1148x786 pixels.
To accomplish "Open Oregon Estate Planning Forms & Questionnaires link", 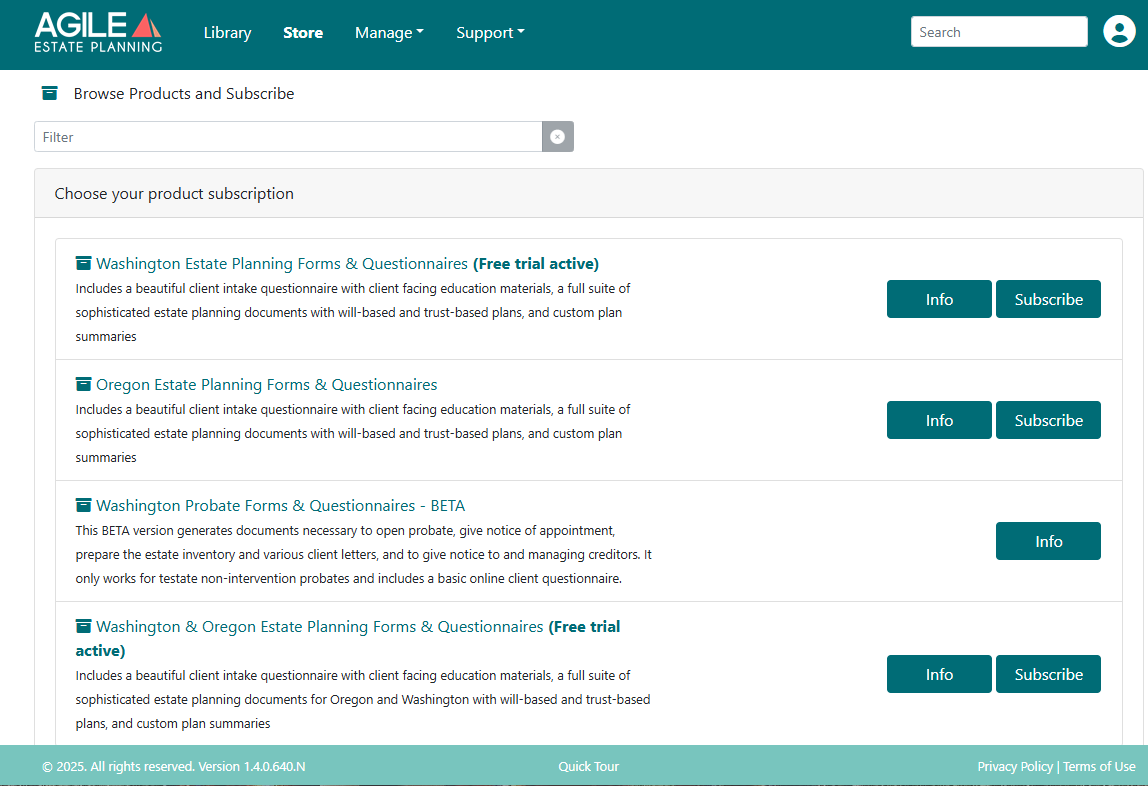I will point(266,384).
